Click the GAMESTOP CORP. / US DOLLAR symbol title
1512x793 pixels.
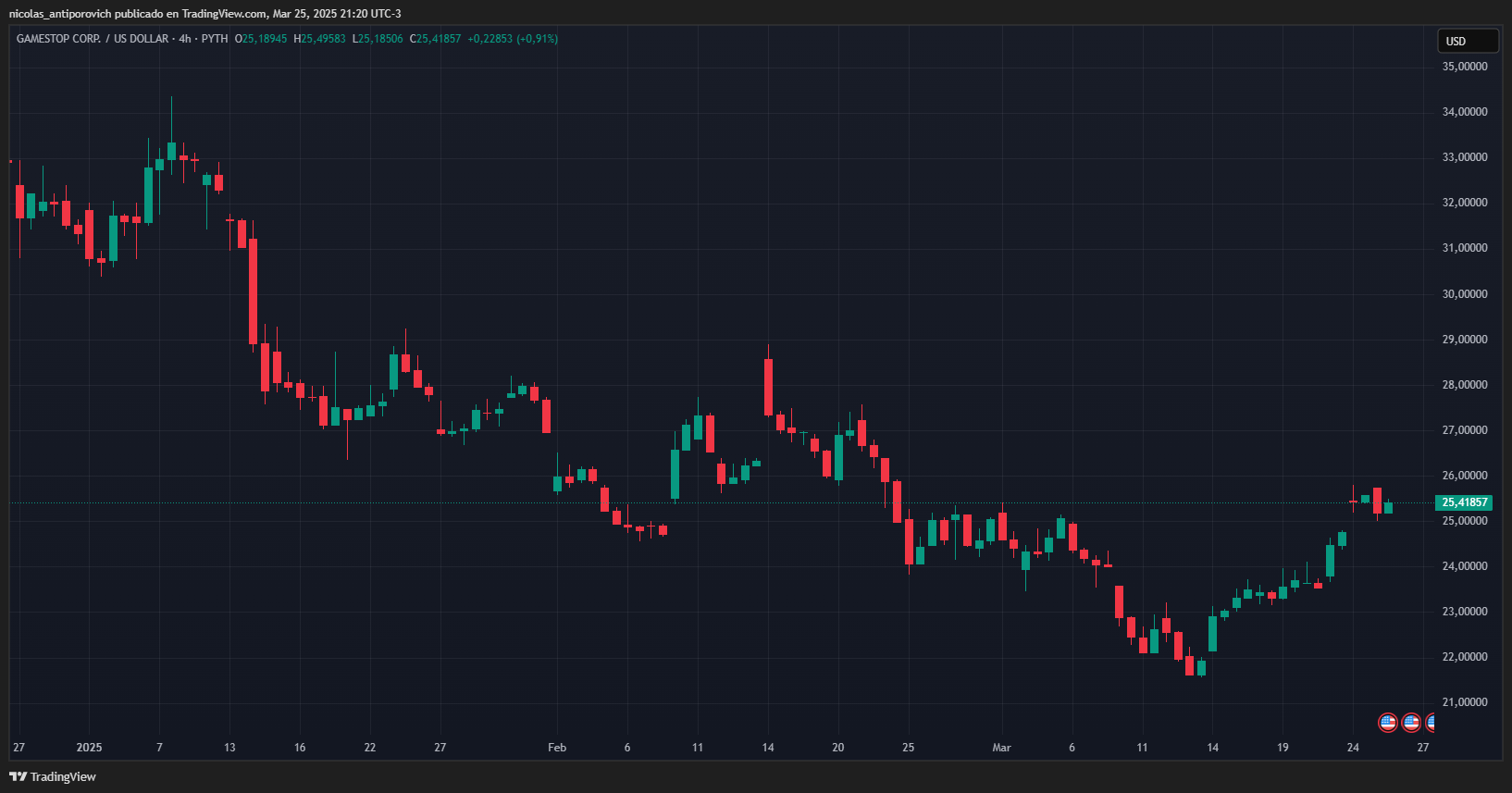click(93, 39)
